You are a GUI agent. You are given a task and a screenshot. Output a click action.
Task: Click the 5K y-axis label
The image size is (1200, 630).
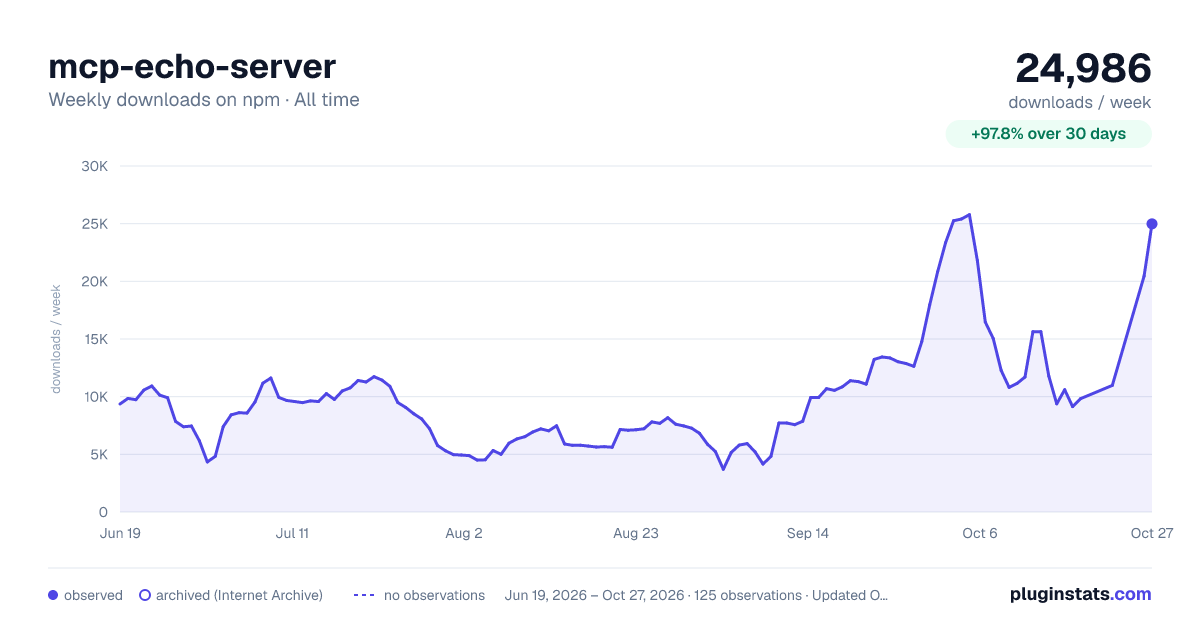[x=98, y=455]
